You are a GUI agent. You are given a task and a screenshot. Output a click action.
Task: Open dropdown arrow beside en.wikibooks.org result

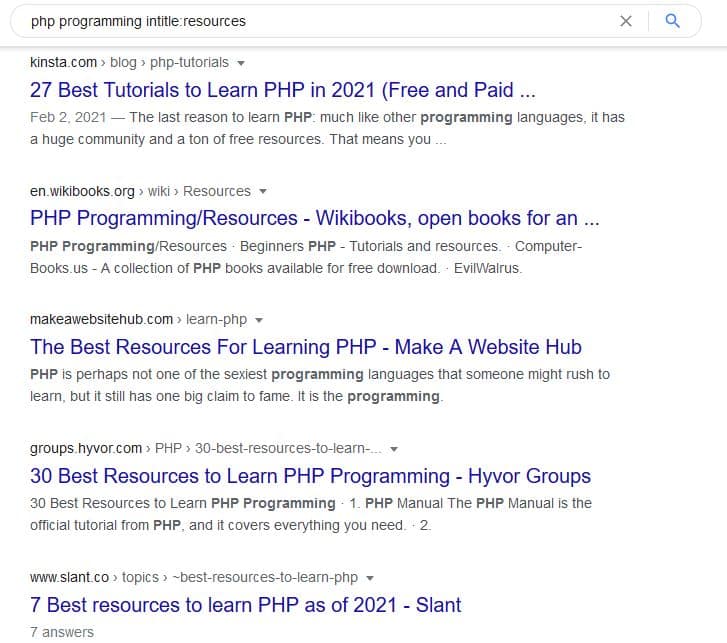[x=263, y=191]
